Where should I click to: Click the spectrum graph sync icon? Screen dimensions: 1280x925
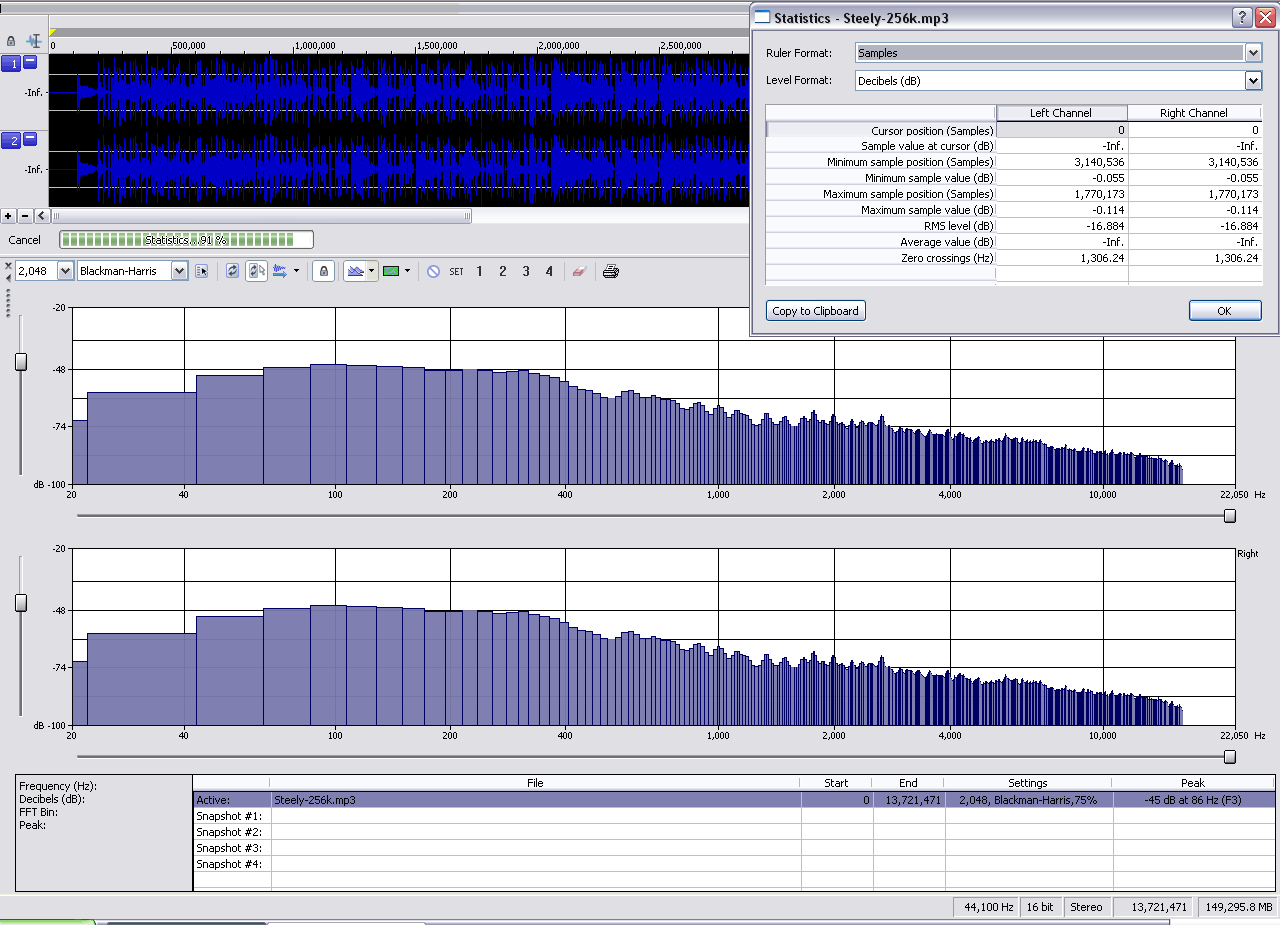click(280, 271)
